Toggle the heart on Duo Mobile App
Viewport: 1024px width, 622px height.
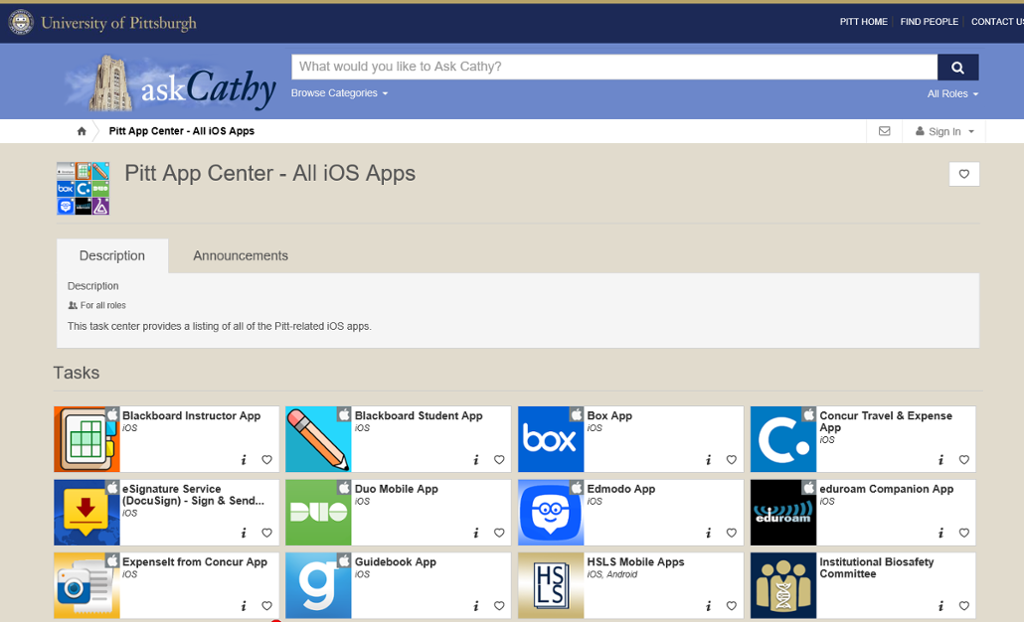click(499, 533)
